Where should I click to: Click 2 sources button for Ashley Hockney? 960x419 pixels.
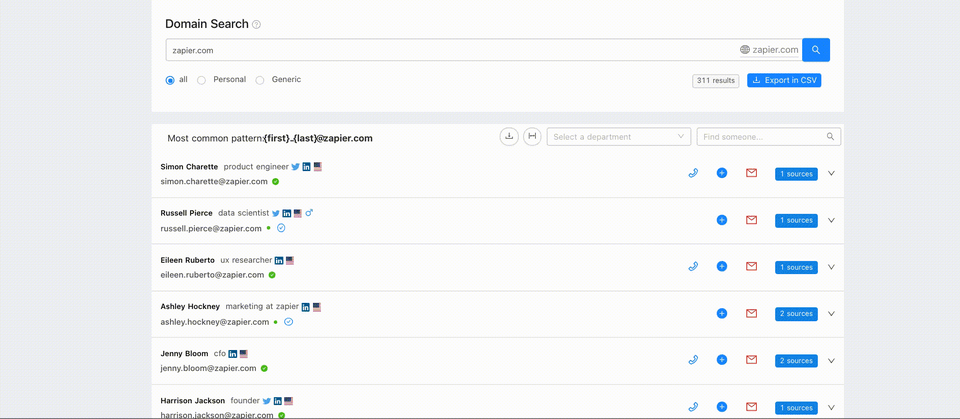(796, 314)
